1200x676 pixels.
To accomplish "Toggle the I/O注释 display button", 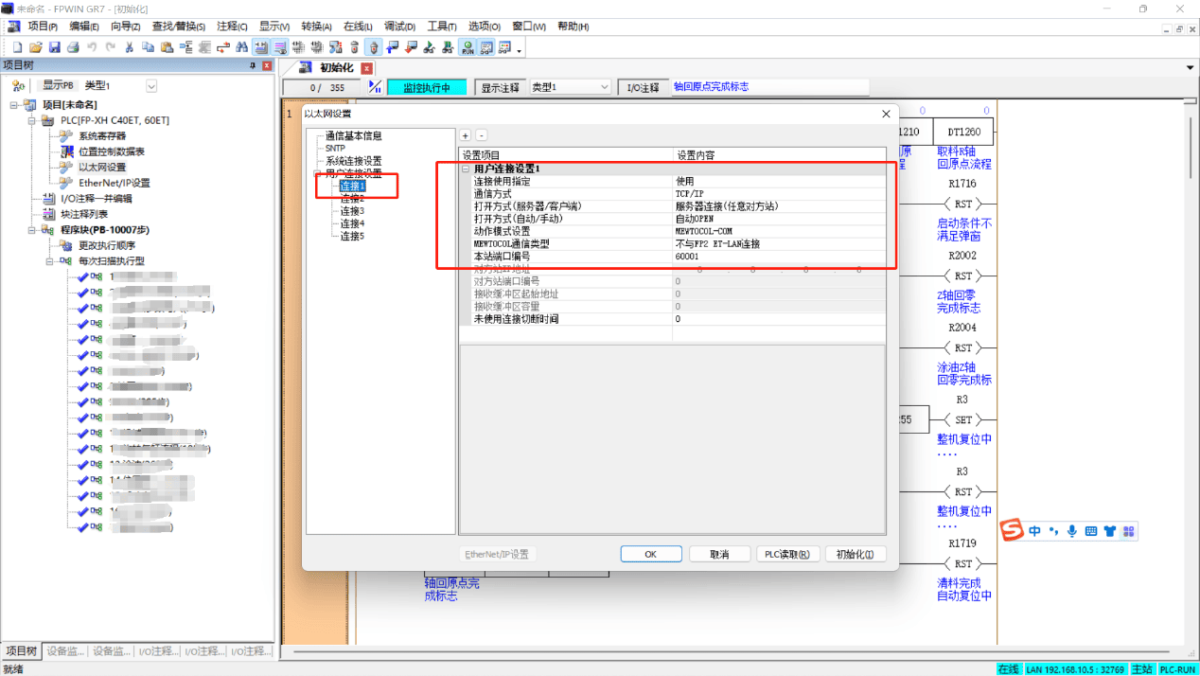I will [643, 88].
